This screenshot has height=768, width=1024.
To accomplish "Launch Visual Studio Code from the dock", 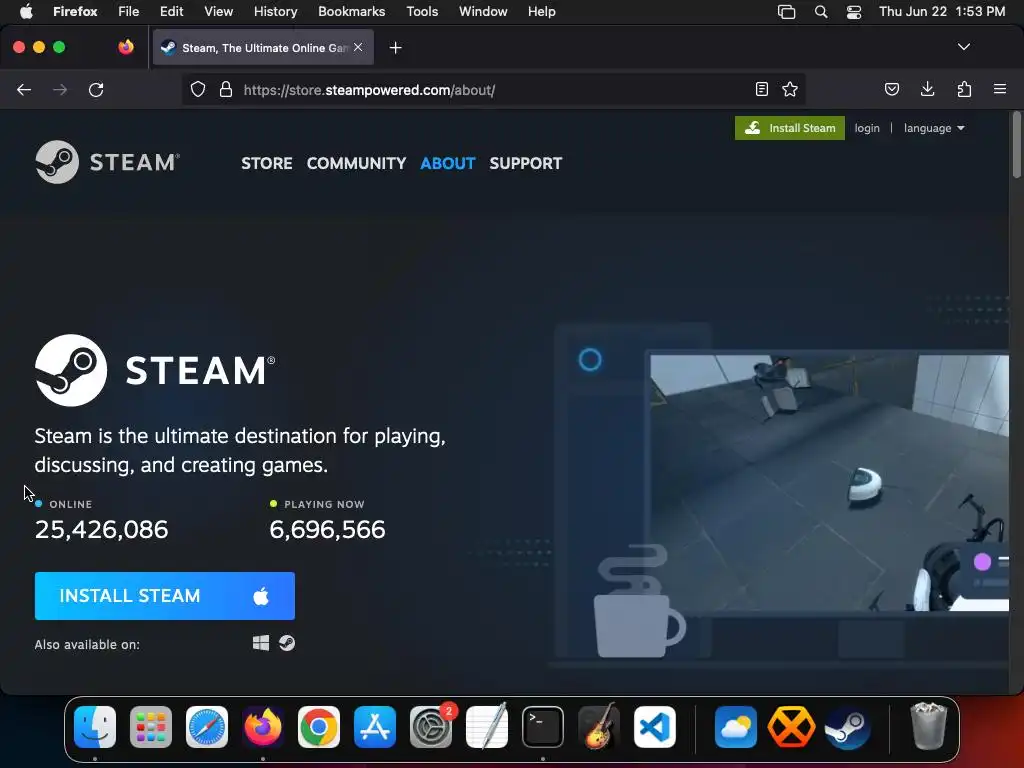I will (654, 727).
